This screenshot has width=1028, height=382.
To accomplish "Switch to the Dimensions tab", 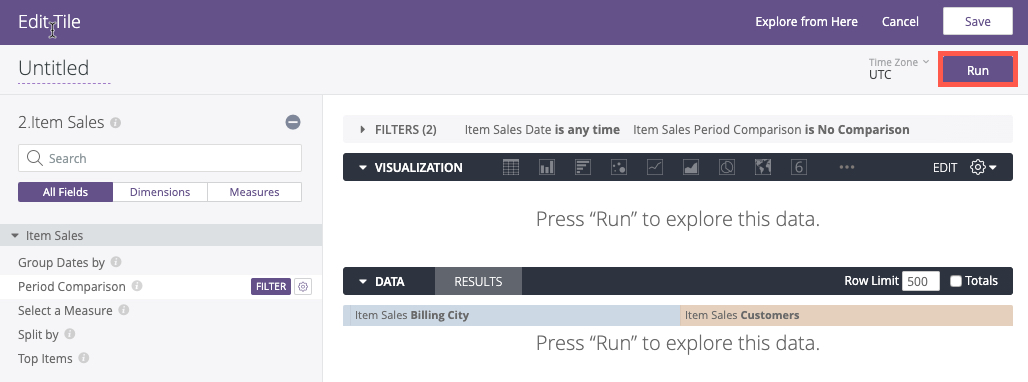I will tap(160, 192).
